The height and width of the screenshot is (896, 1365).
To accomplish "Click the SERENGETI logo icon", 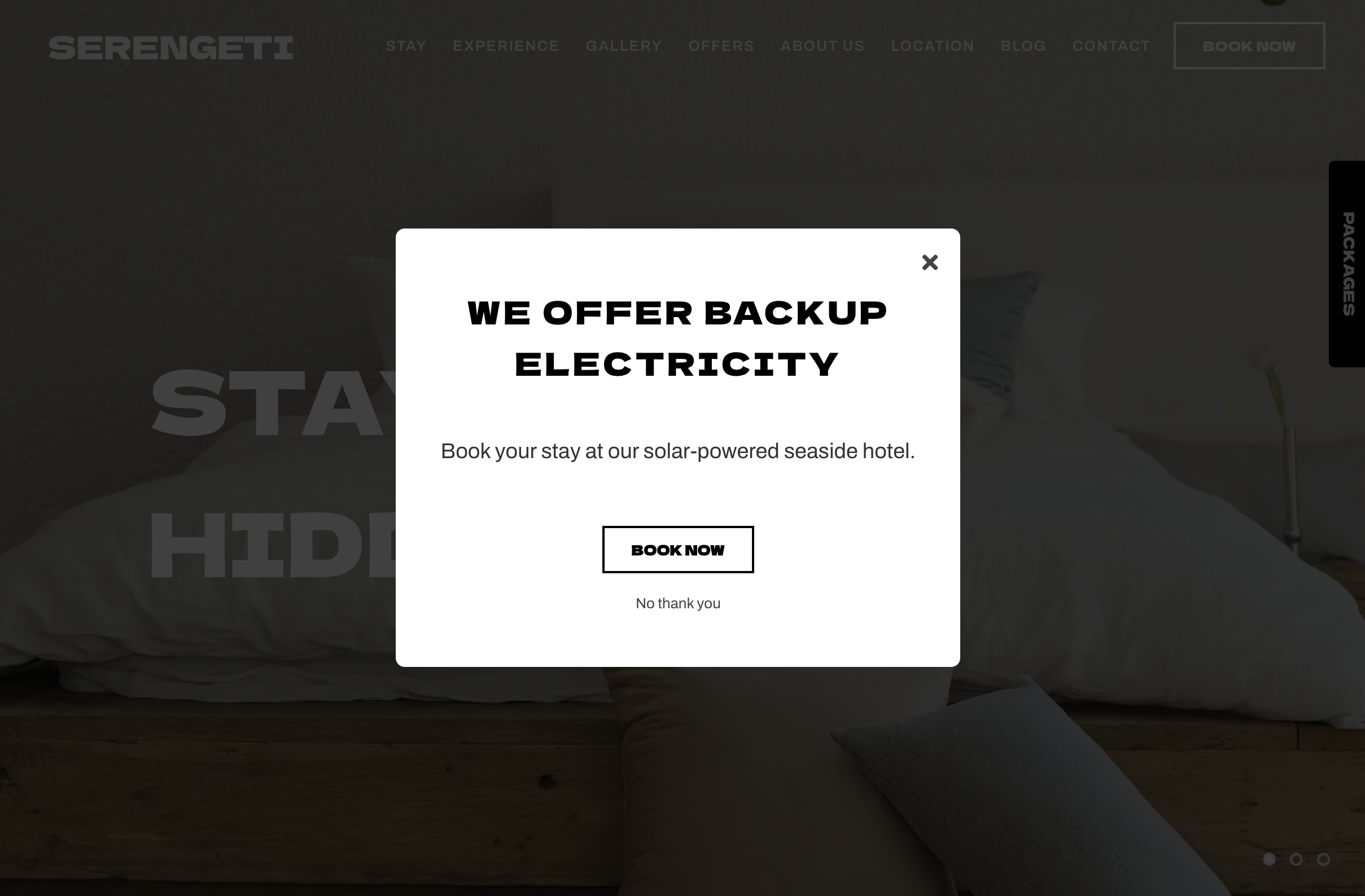I will [x=171, y=46].
